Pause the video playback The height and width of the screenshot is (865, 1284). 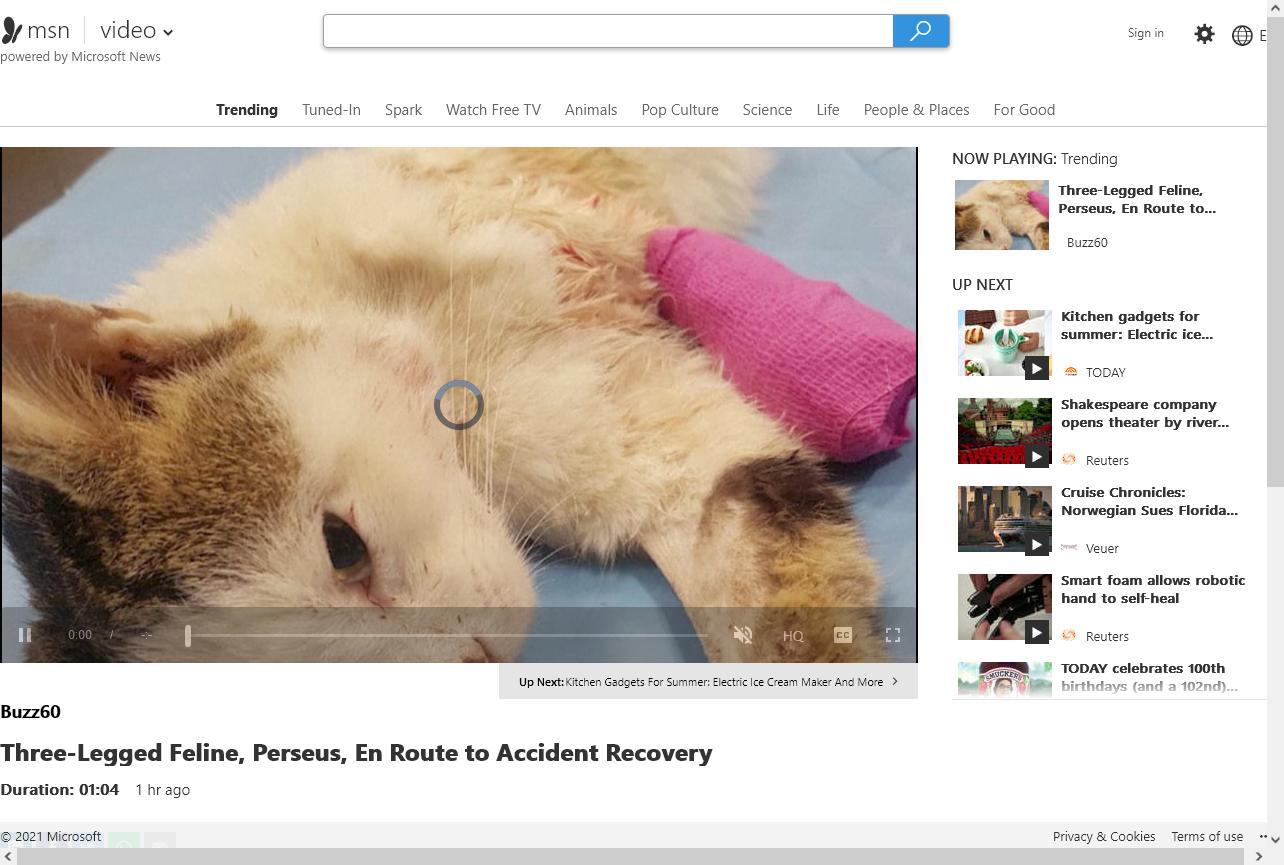[x=25, y=635]
